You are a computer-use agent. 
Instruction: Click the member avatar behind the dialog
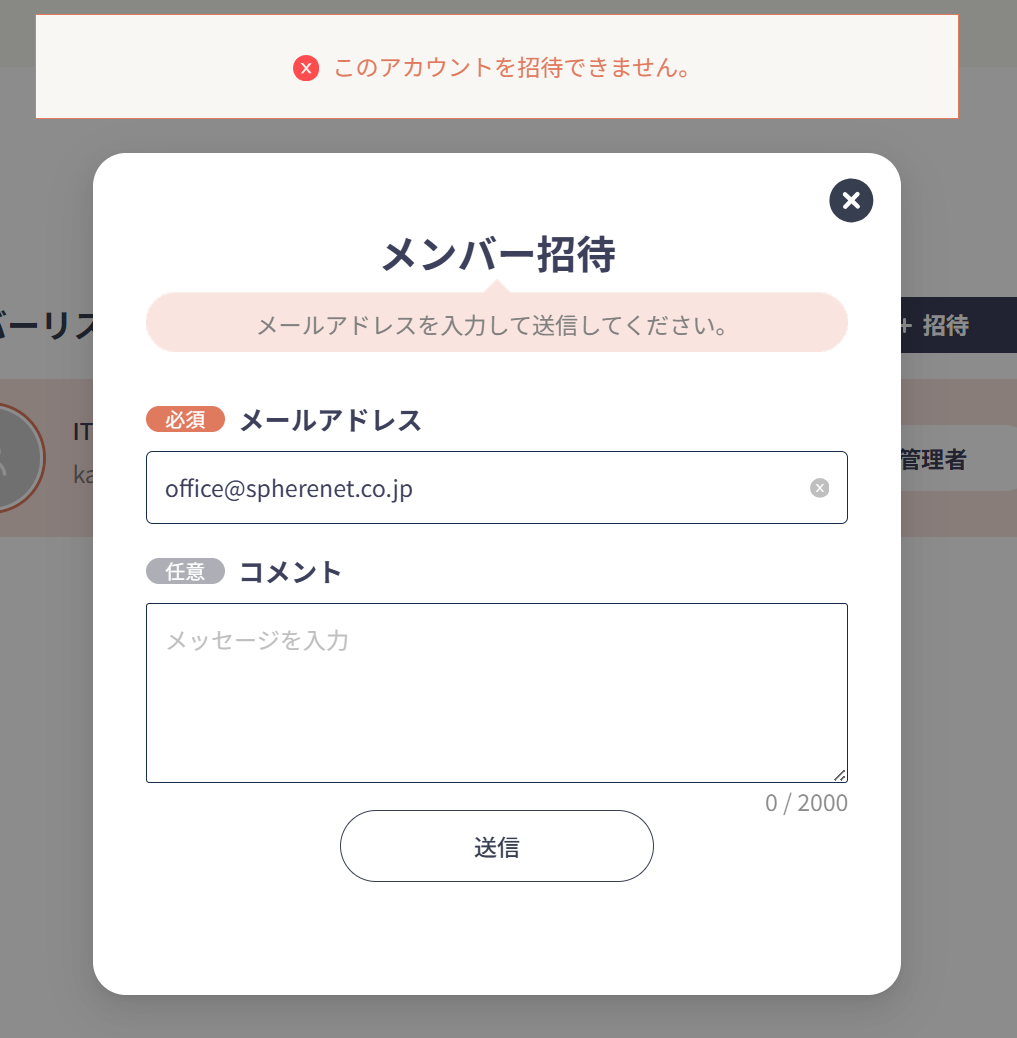click(x=13, y=457)
